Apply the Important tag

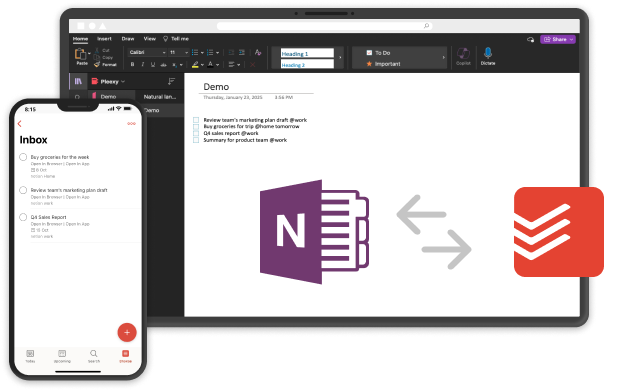coord(383,64)
